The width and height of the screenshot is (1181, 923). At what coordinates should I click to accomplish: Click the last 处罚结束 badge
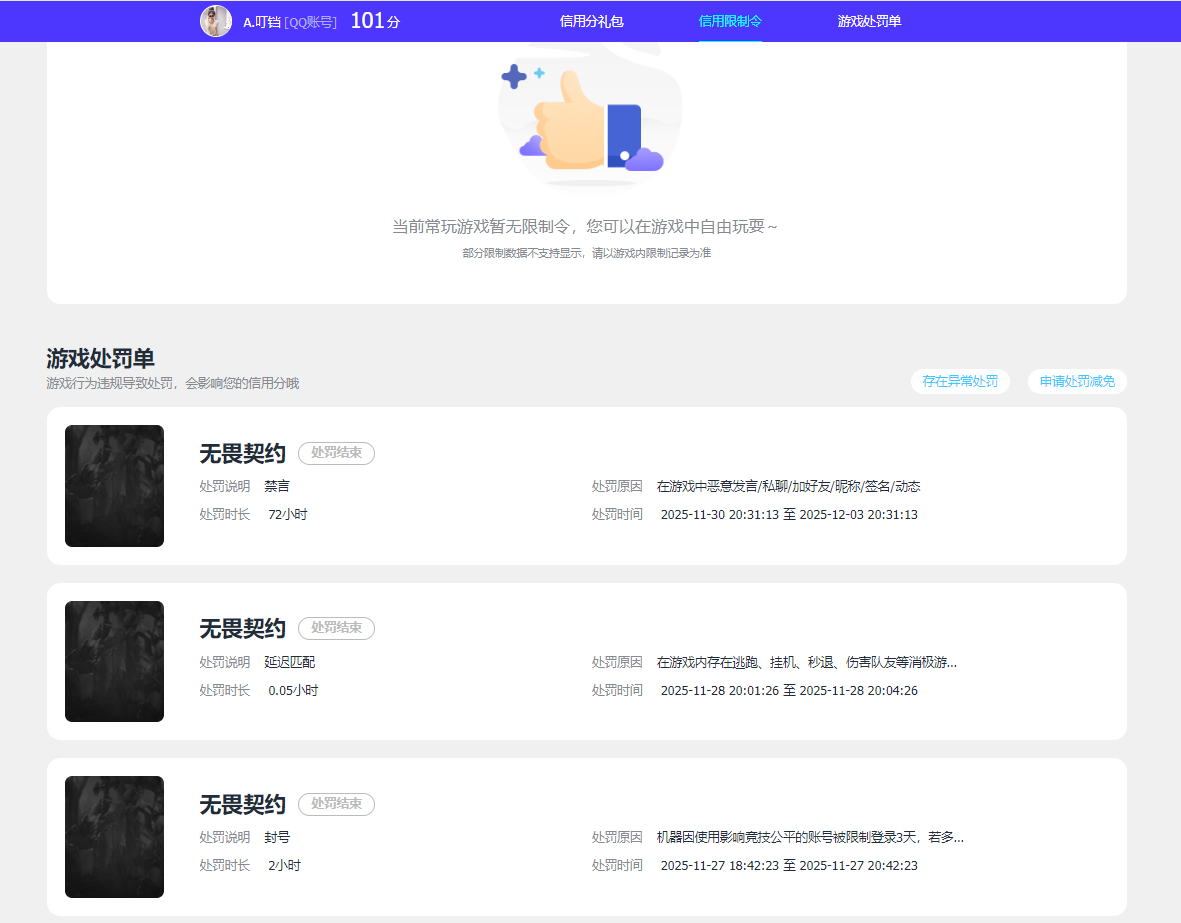click(x=336, y=804)
